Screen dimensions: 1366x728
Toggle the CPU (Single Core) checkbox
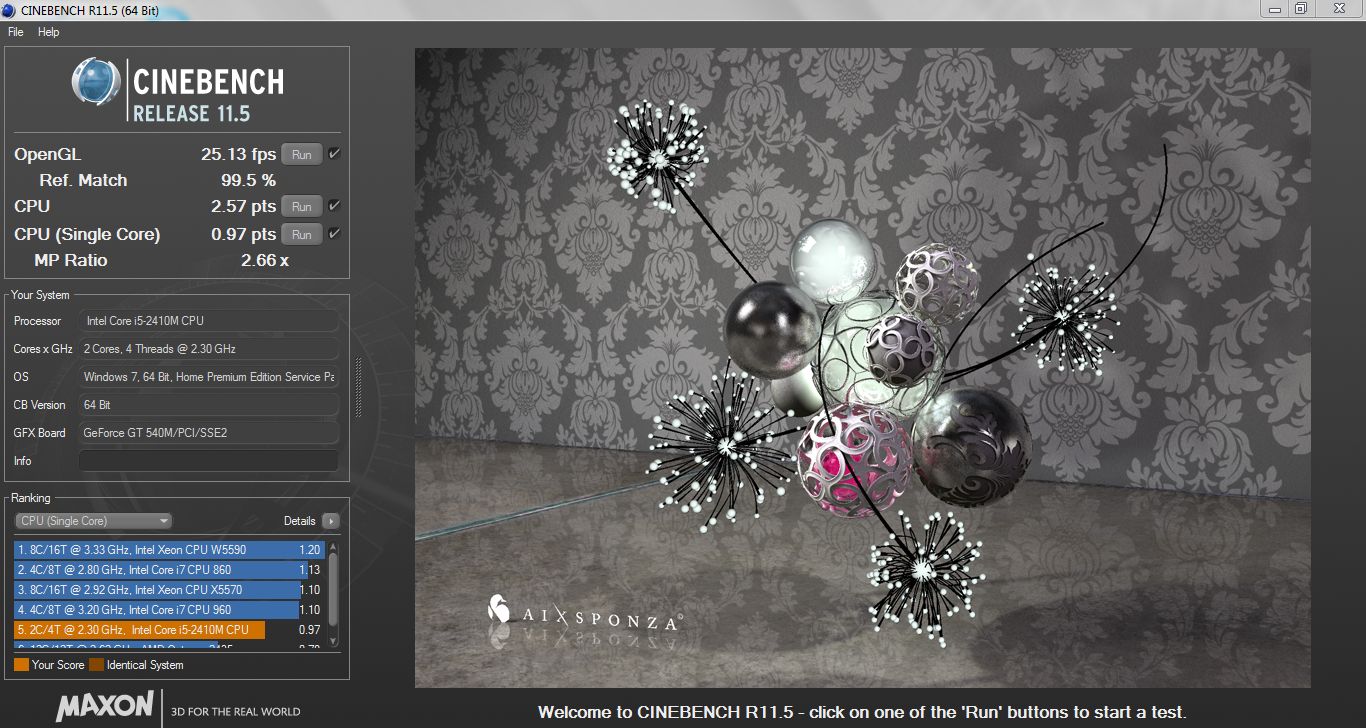pos(334,234)
